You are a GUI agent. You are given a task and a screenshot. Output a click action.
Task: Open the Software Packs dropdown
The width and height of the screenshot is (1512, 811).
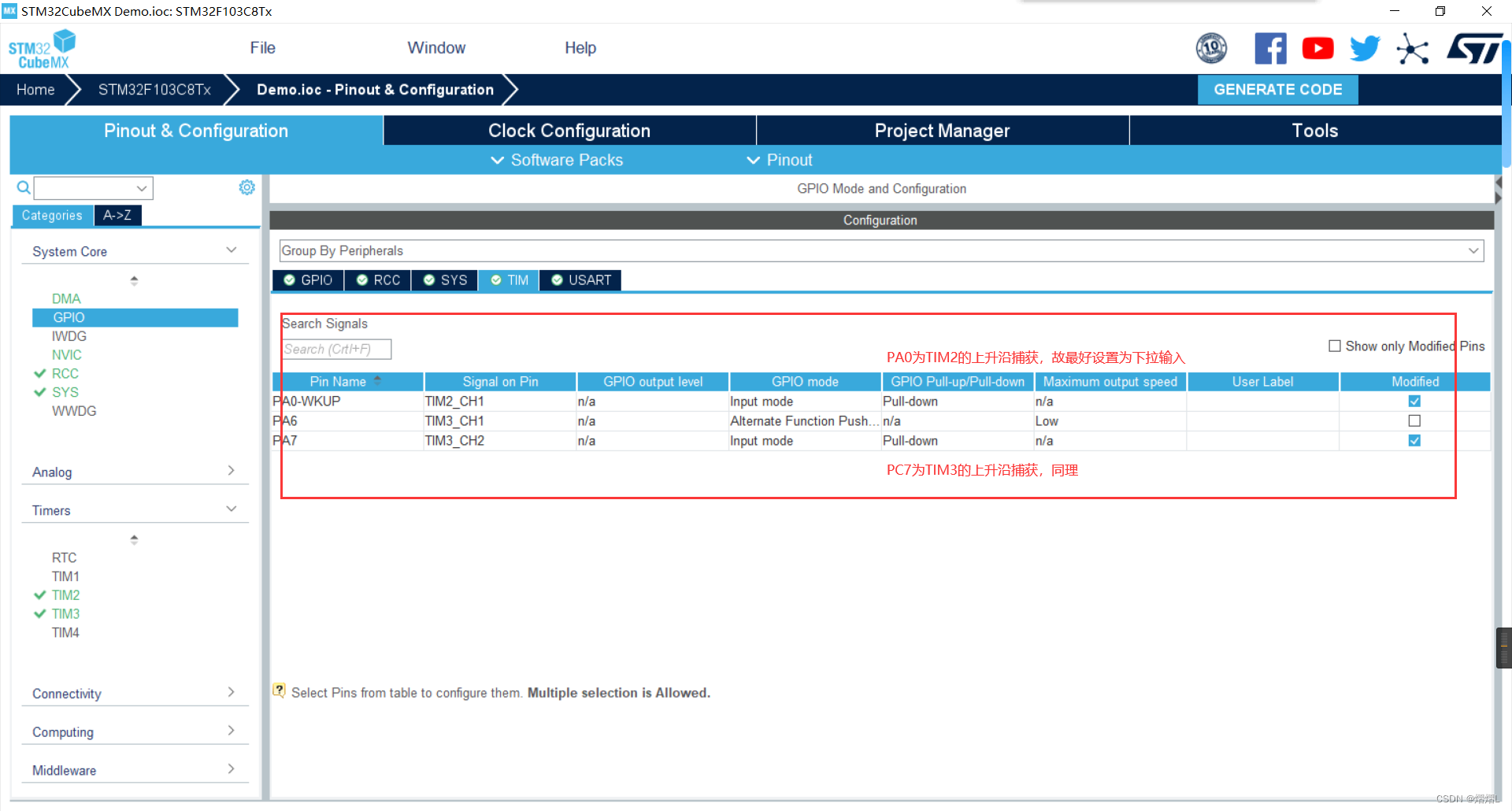pos(557,160)
